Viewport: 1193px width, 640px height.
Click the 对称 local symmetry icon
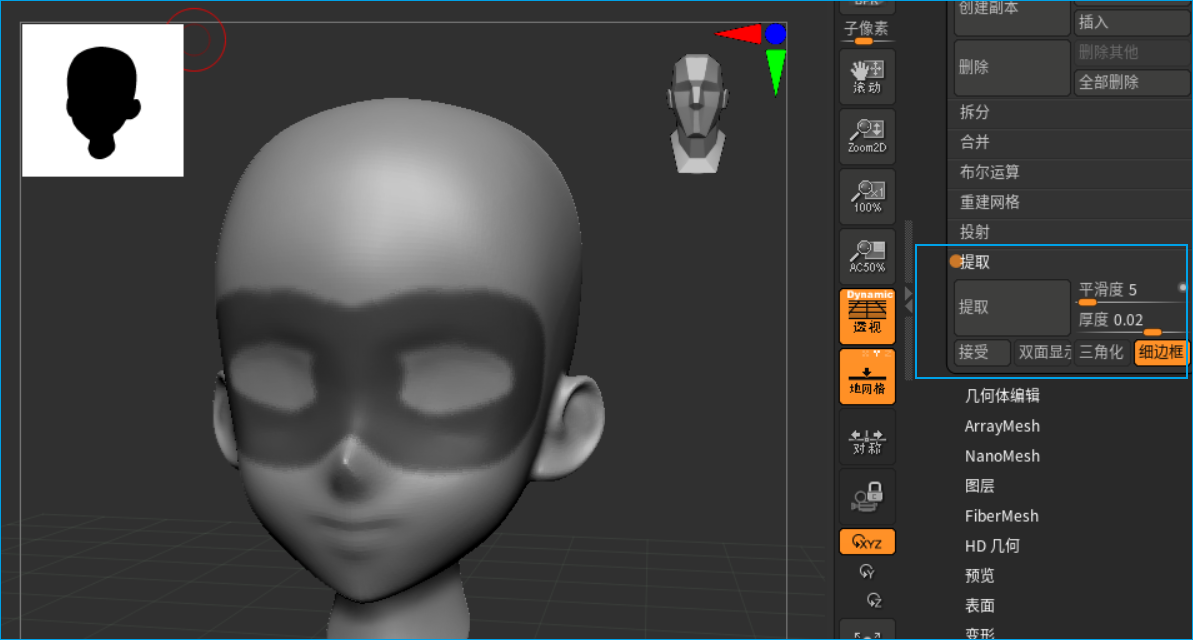click(x=867, y=437)
